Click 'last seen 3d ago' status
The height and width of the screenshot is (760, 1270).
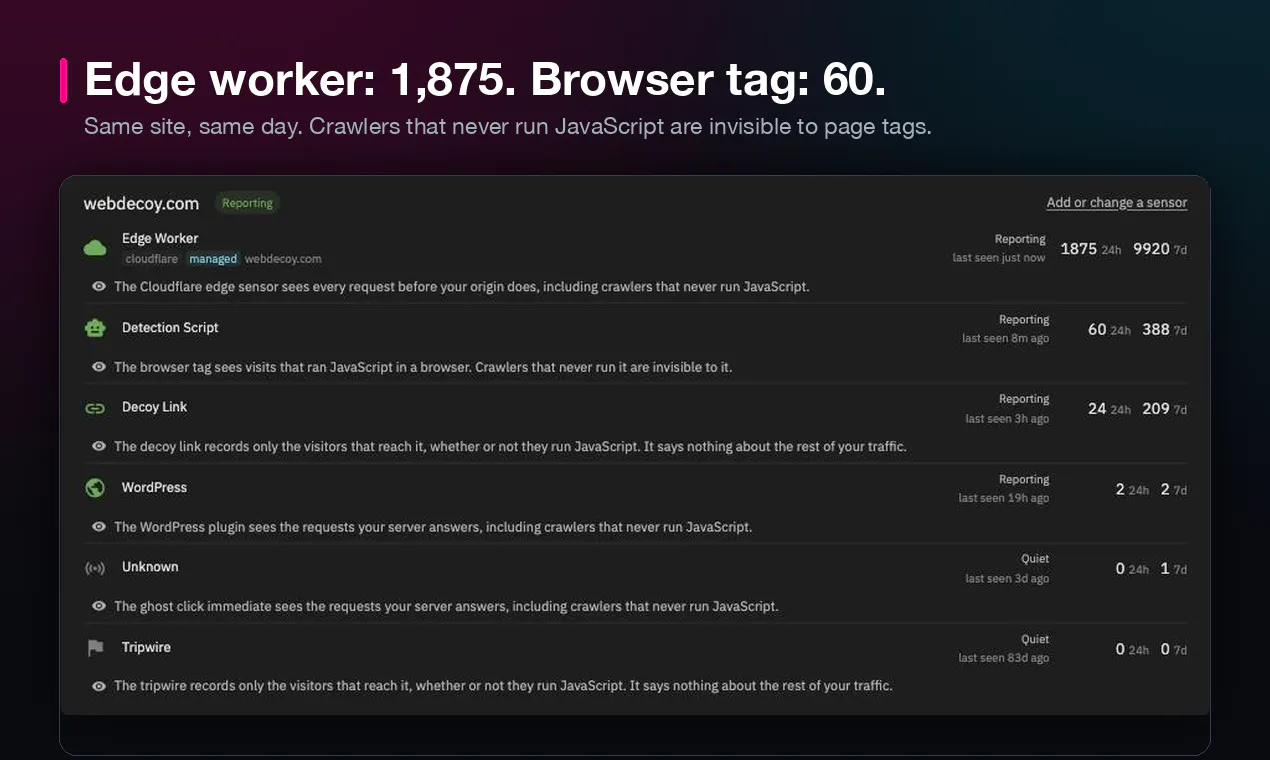tap(1007, 578)
